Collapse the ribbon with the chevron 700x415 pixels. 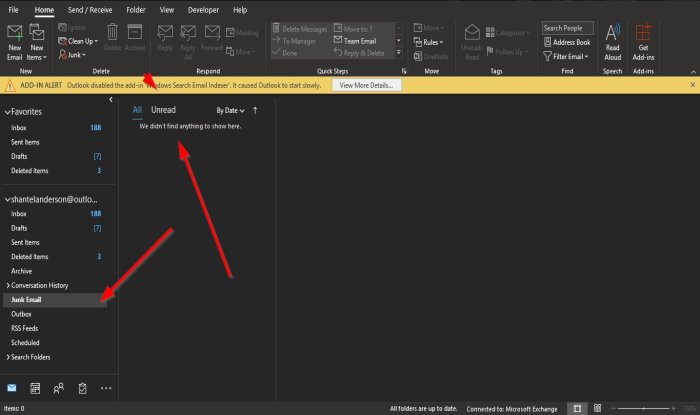pos(693,71)
